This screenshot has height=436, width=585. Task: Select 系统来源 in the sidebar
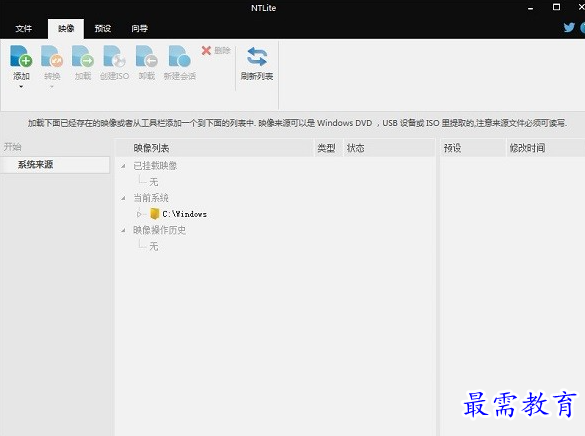(55, 164)
